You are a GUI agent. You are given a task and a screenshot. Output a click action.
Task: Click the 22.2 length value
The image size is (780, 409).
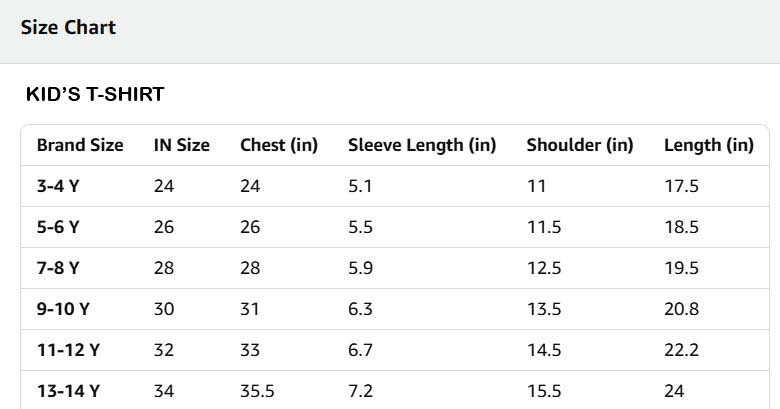(x=682, y=350)
